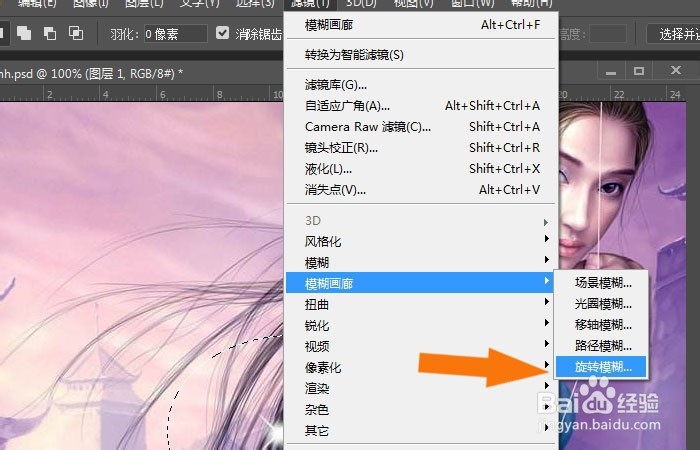Choose 自适应广角(A)... filter

421,106
